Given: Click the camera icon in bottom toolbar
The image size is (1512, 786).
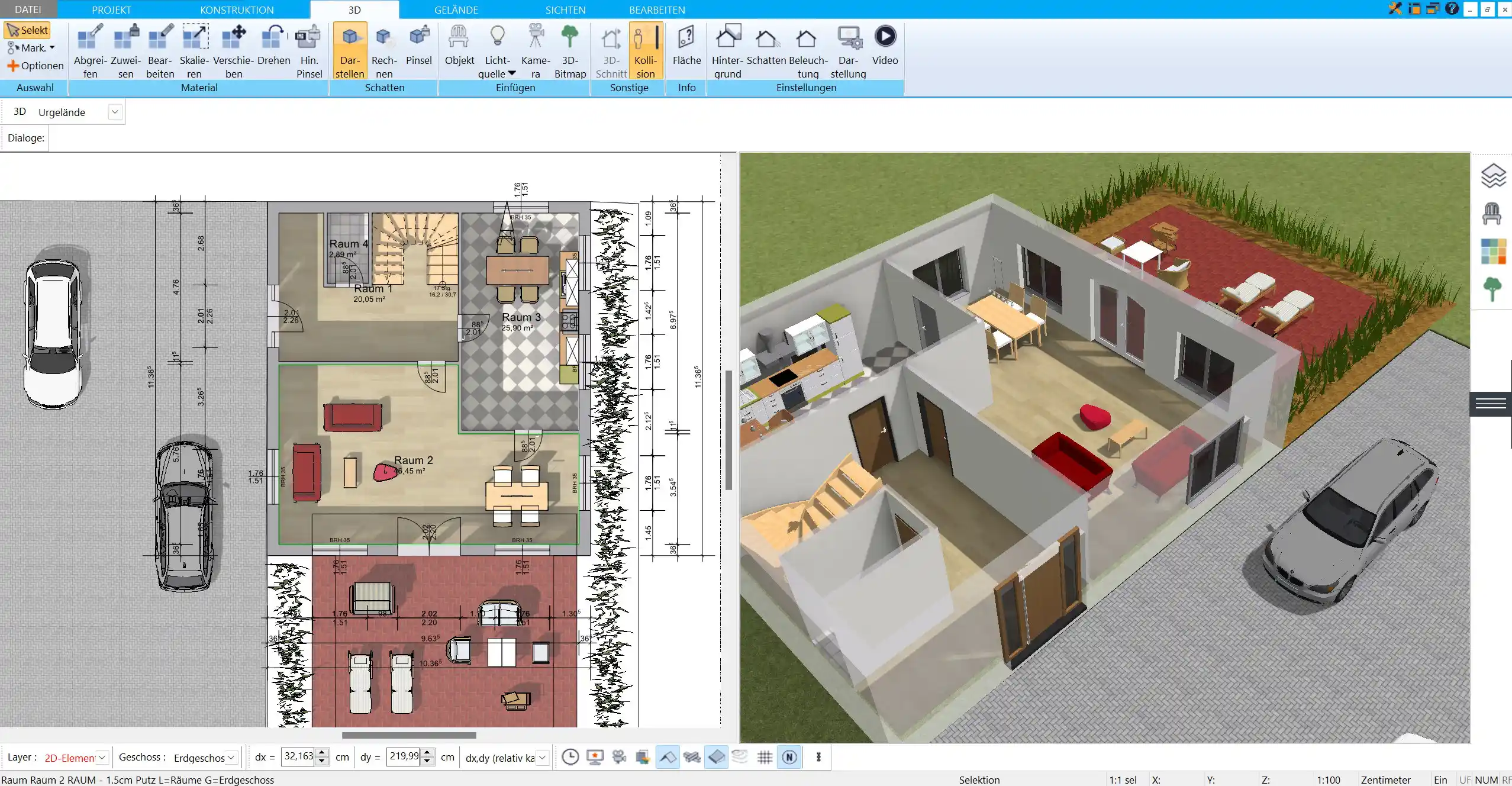Looking at the screenshot, I should coord(619,757).
